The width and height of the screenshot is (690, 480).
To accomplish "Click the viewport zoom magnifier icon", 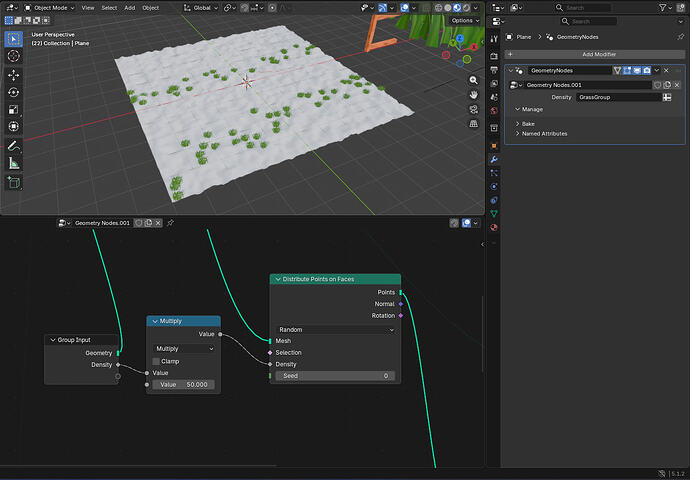I will click(x=473, y=80).
